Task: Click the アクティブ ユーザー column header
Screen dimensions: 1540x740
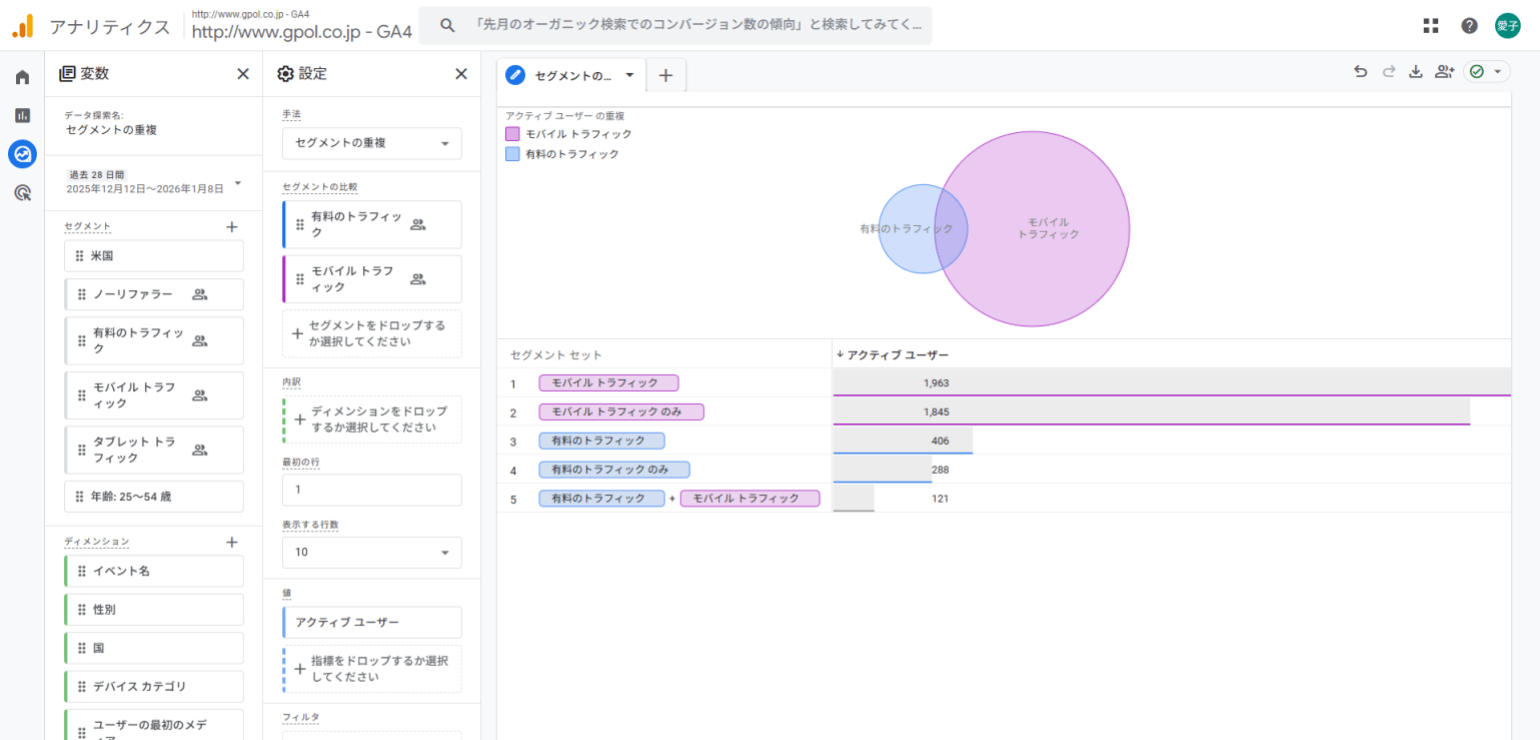Action: click(x=897, y=355)
